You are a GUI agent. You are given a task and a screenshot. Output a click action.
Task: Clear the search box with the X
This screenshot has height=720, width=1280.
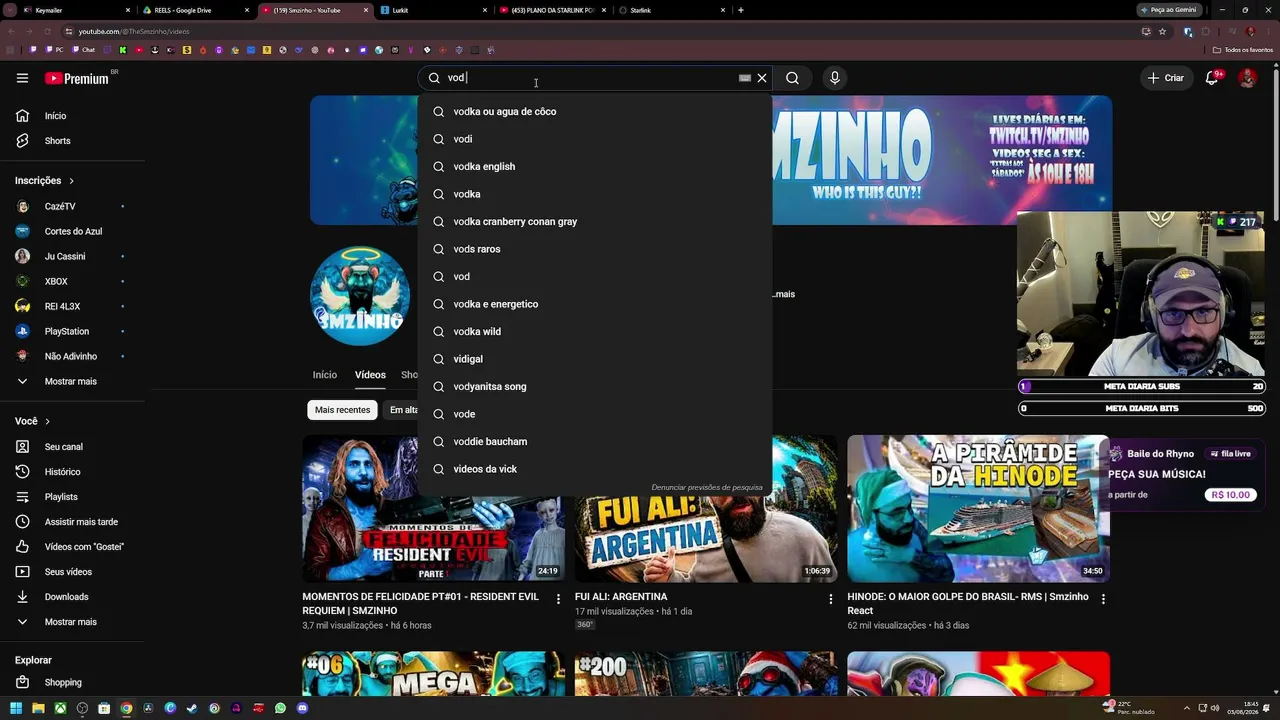point(762,78)
